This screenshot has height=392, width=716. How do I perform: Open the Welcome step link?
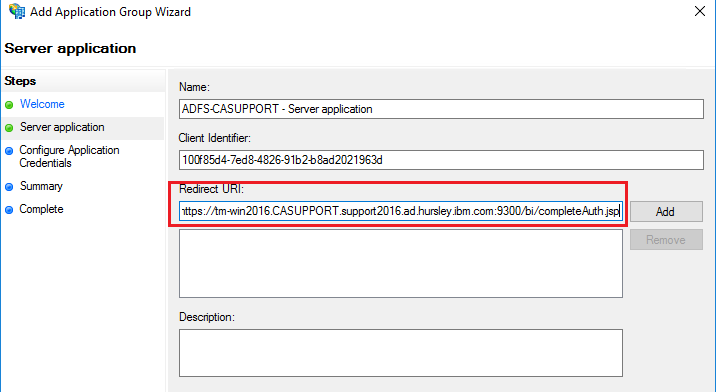click(42, 104)
